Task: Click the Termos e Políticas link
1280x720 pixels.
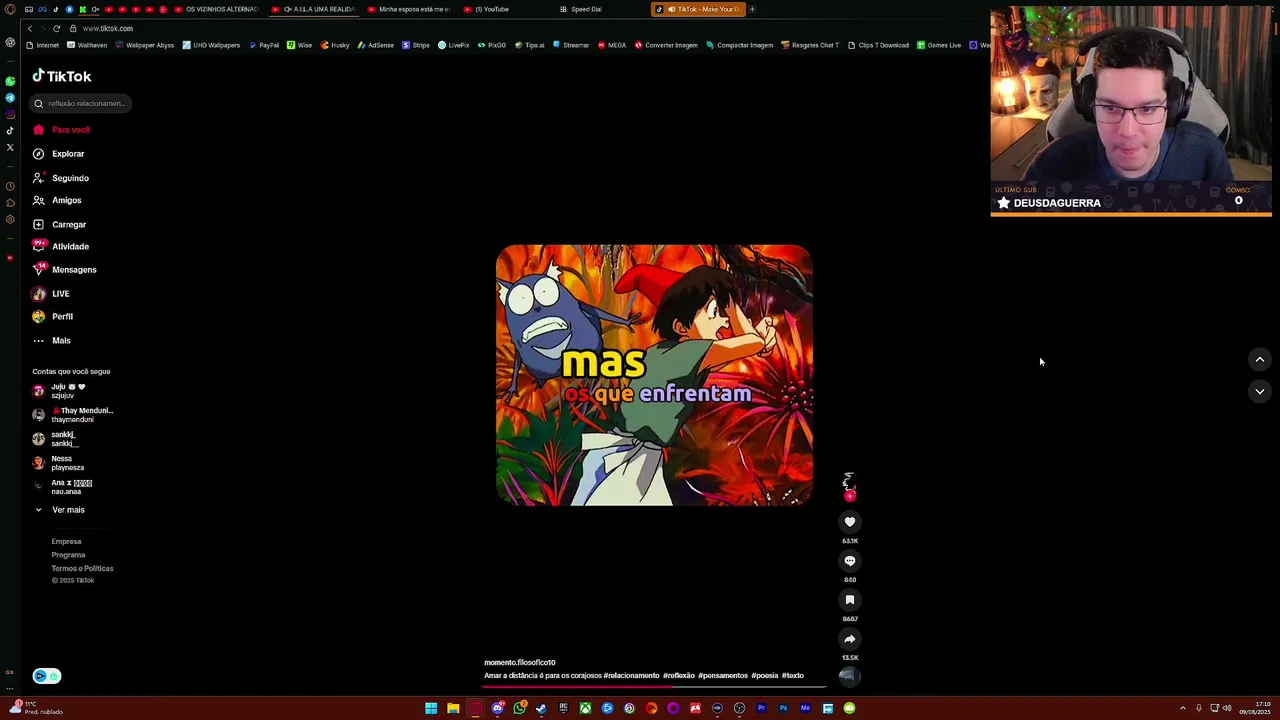Action: [83, 569]
